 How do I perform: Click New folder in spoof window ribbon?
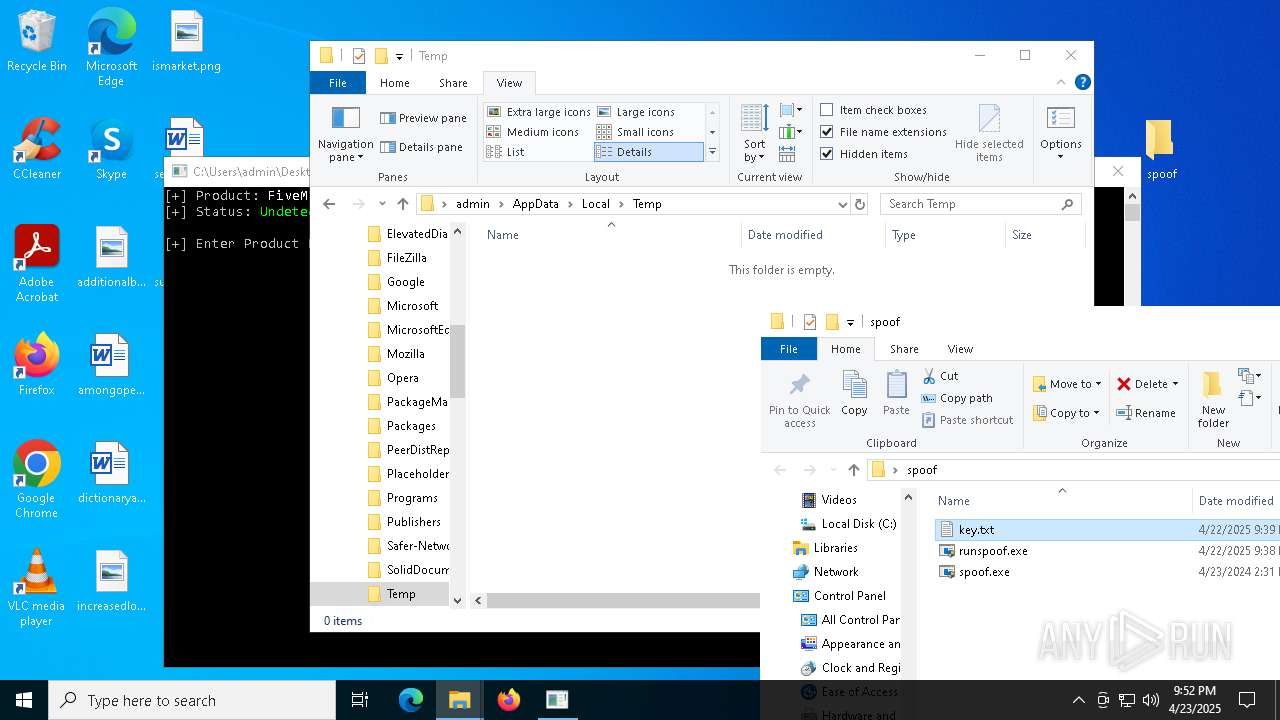[x=1213, y=400]
